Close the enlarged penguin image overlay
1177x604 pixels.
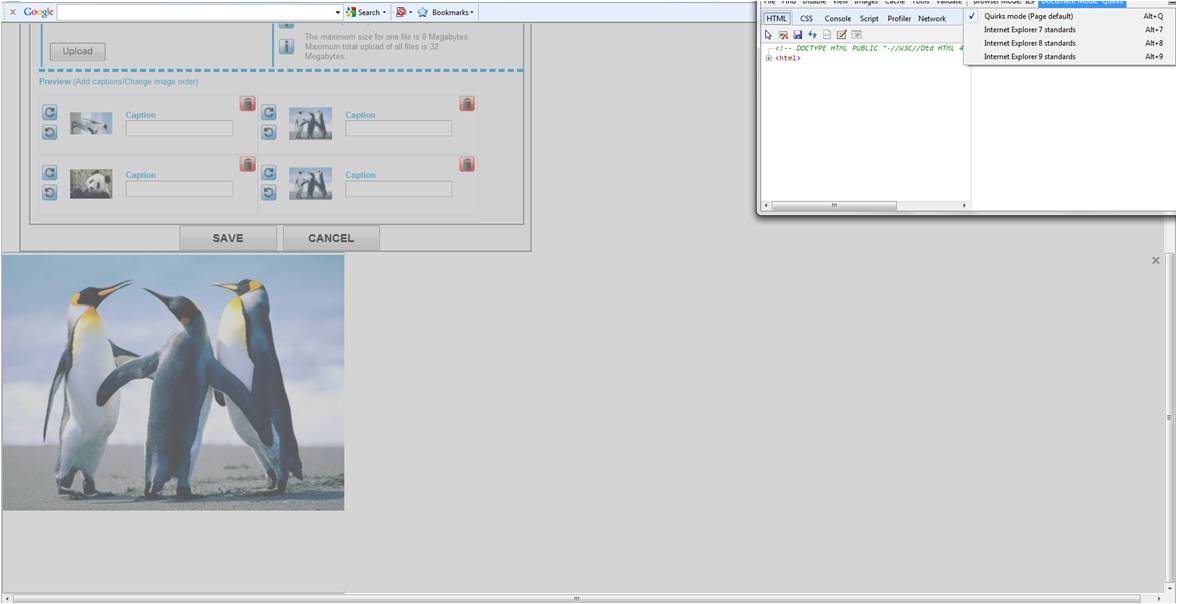(x=1156, y=260)
